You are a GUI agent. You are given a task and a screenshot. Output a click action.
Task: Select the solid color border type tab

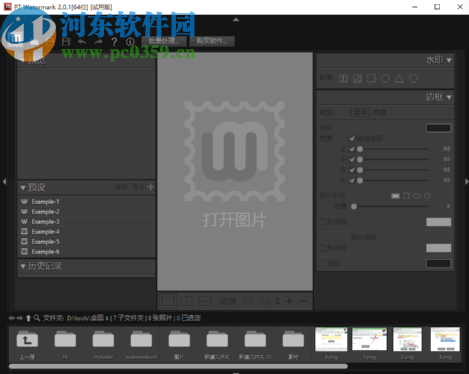click(360, 112)
